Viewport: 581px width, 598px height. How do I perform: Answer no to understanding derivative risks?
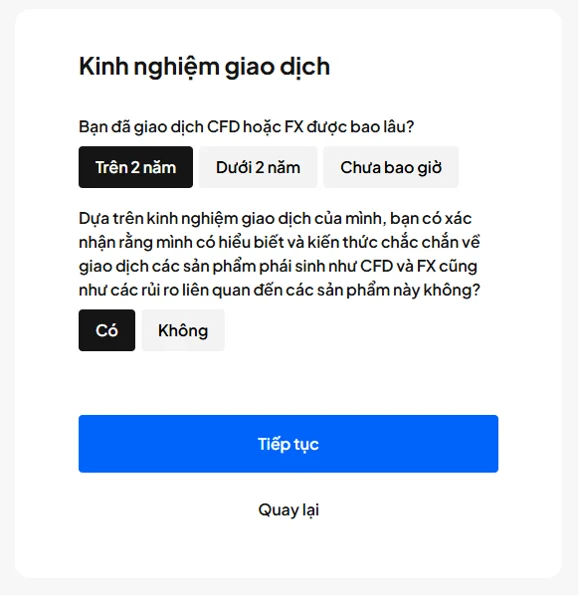[x=183, y=331]
